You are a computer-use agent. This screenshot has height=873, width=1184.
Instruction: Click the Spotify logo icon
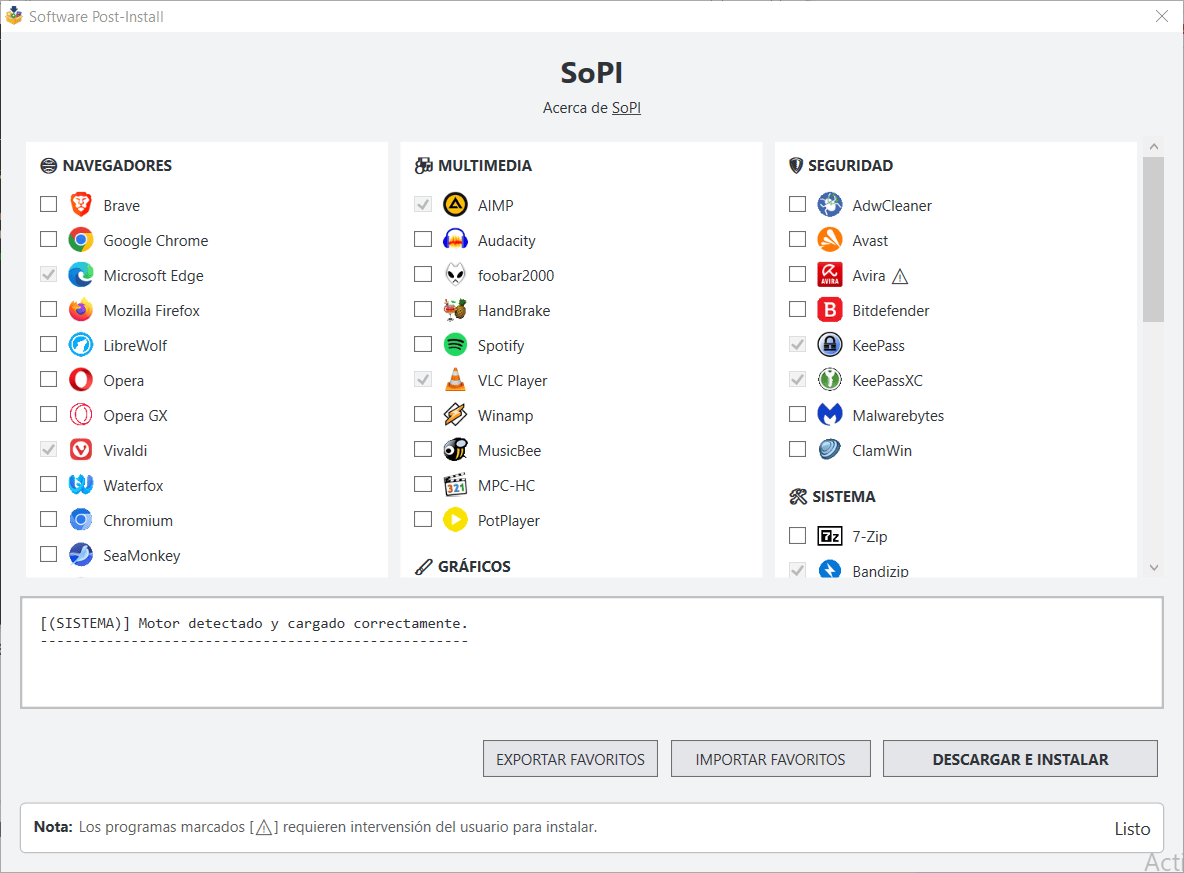(455, 345)
